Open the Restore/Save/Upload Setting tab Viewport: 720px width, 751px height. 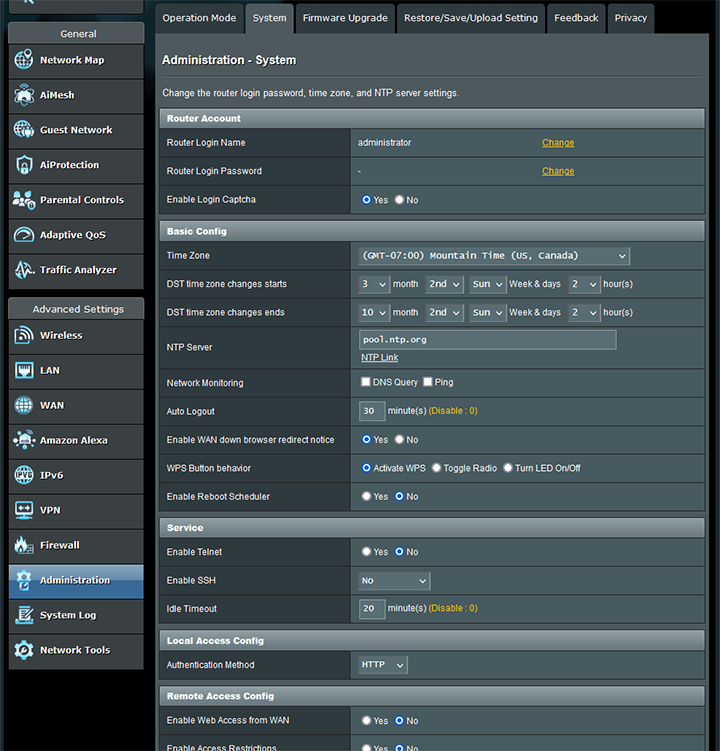(471, 18)
